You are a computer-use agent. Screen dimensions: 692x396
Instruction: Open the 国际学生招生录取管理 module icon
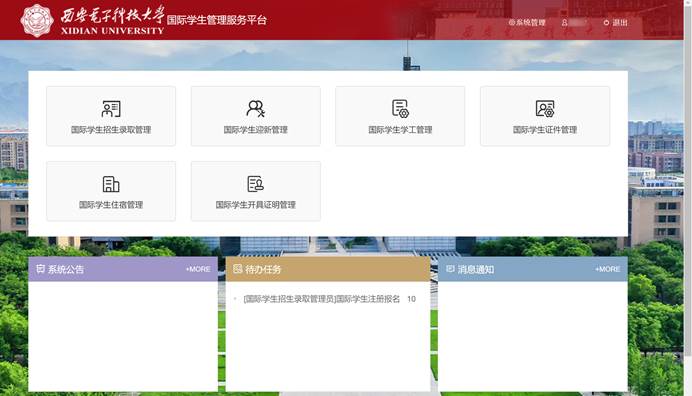click(x=111, y=109)
